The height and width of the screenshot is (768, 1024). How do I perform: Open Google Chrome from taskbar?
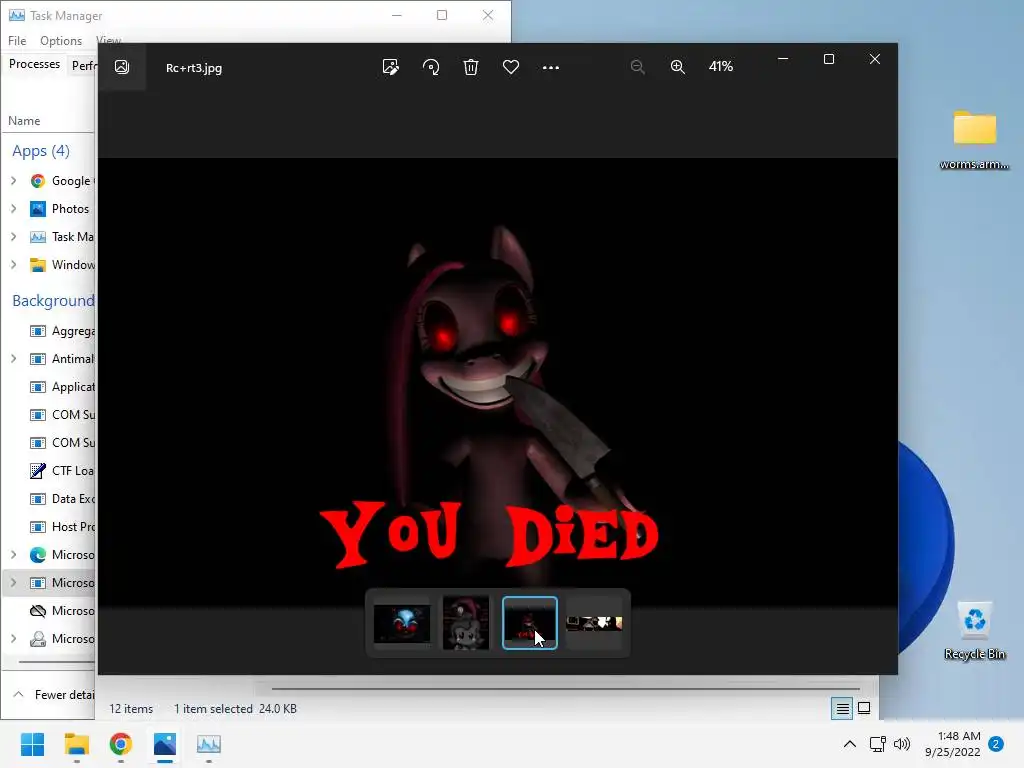(x=121, y=744)
